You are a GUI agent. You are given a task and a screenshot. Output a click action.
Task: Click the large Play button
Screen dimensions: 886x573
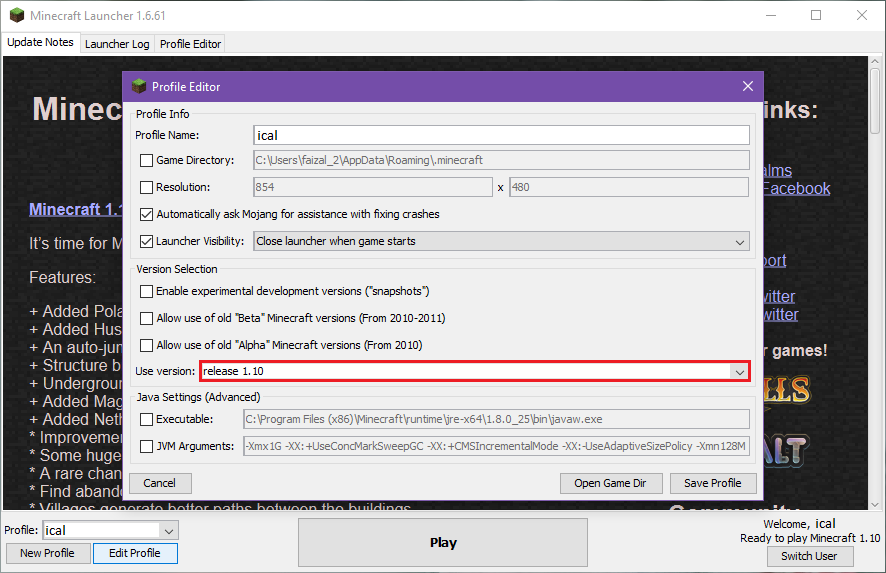[443, 542]
